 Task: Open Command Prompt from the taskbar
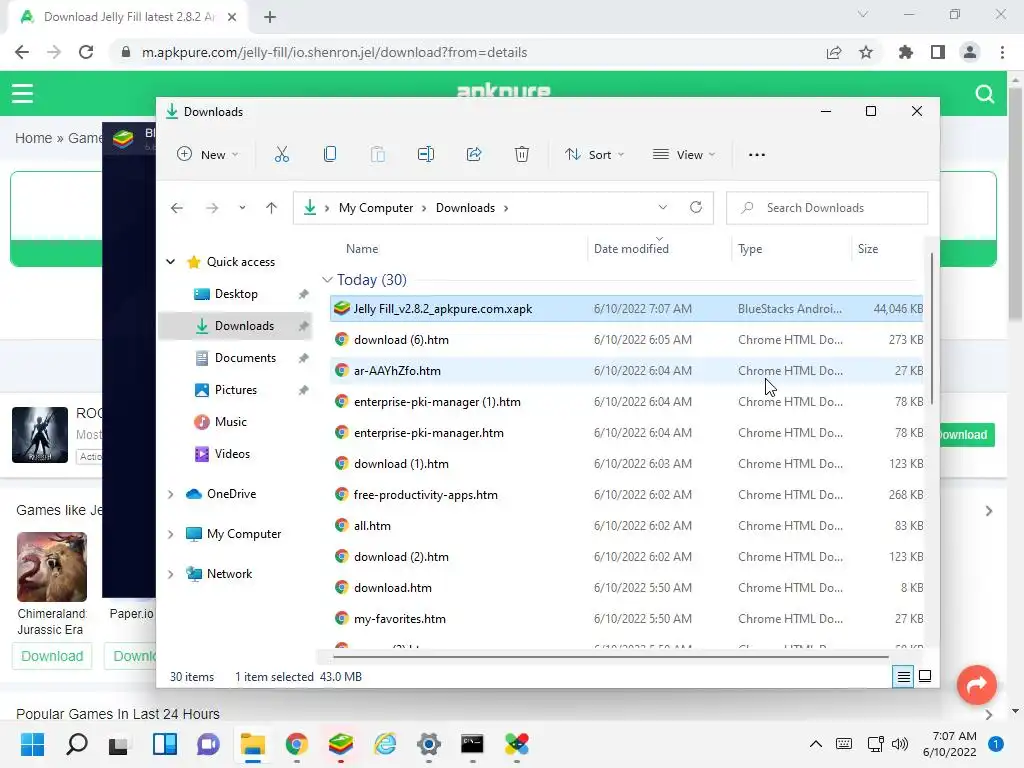click(x=472, y=743)
